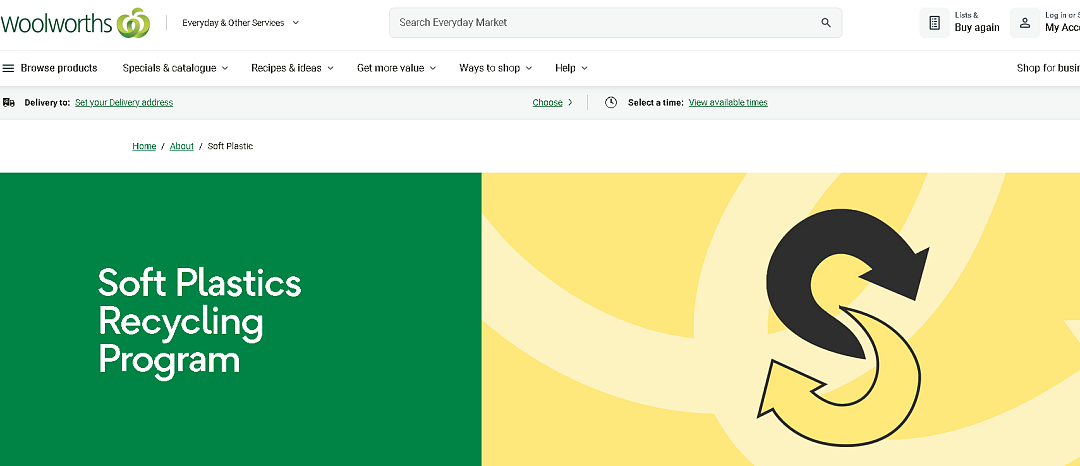Click Soft Plastics Recycling Program heading
The width and height of the screenshot is (1080, 466).
pyautogui.click(x=200, y=321)
